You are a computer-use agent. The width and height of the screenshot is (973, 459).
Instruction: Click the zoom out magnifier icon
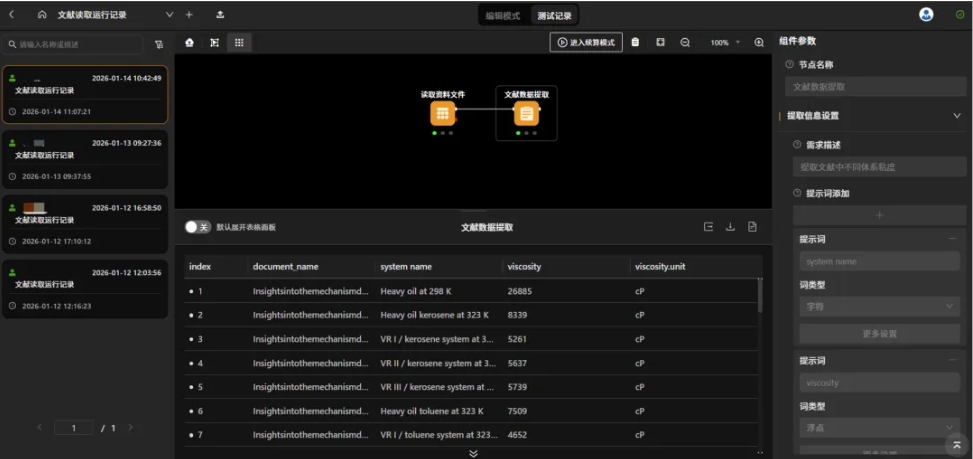coord(685,43)
